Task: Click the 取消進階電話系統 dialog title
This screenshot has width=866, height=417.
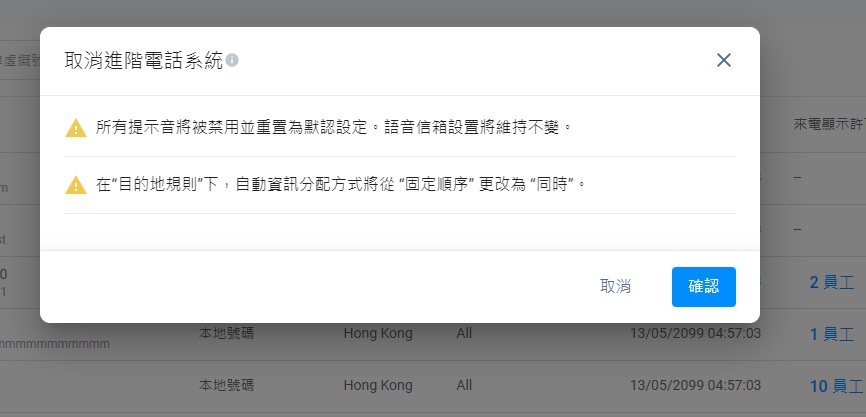Action: click(144, 60)
